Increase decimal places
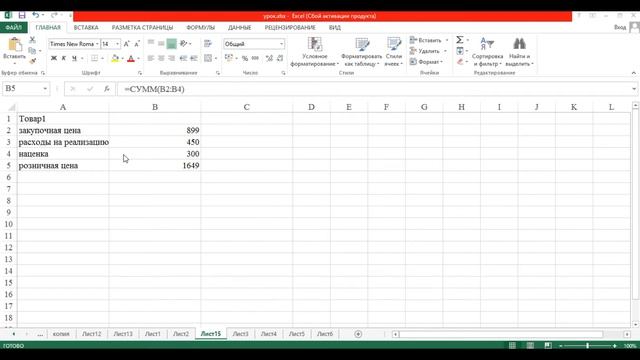 pos(269,58)
